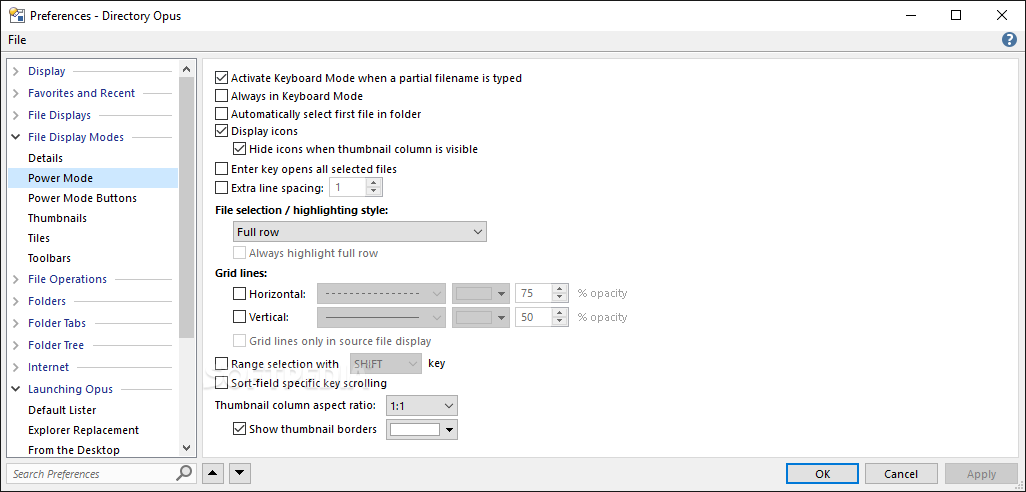1026x492 pixels.
Task: Click the Extra line spacing number field
Action: click(347, 188)
